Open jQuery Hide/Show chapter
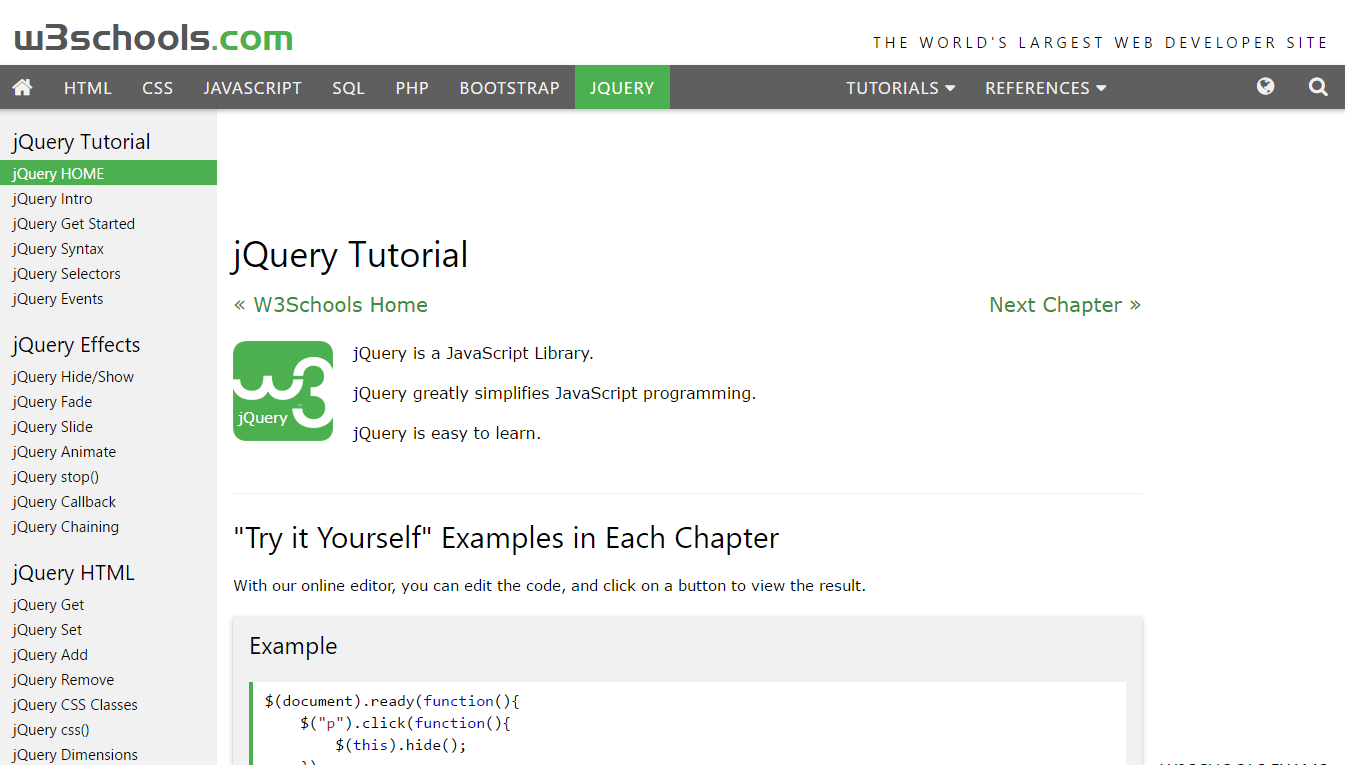Screen dimensions: 1345x765 click(108, 376)
